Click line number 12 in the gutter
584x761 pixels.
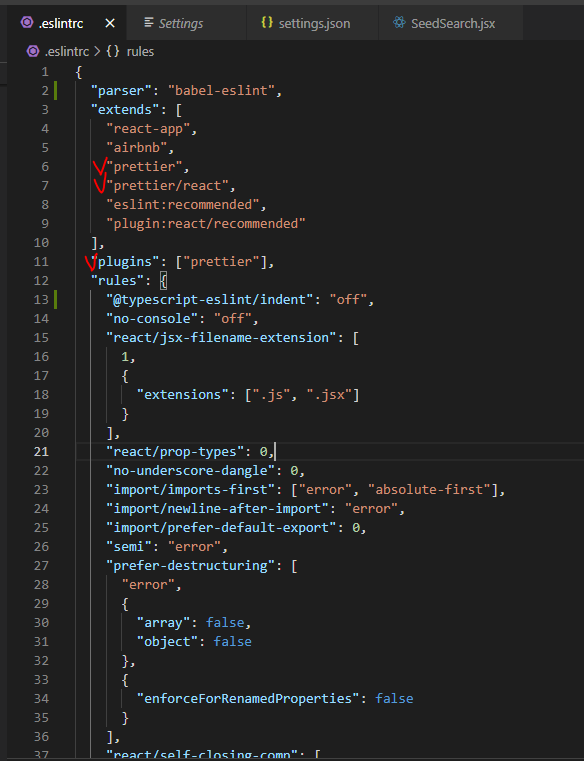click(x=41, y=281)
